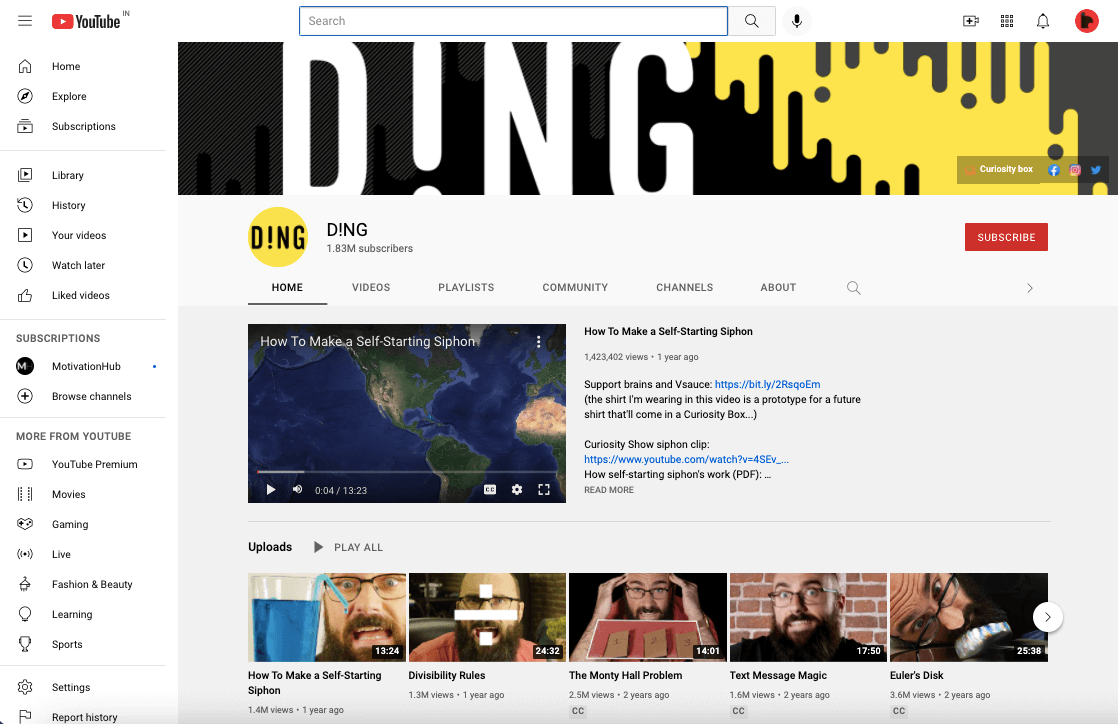Open Settings in sidebar

coord(83,687)
